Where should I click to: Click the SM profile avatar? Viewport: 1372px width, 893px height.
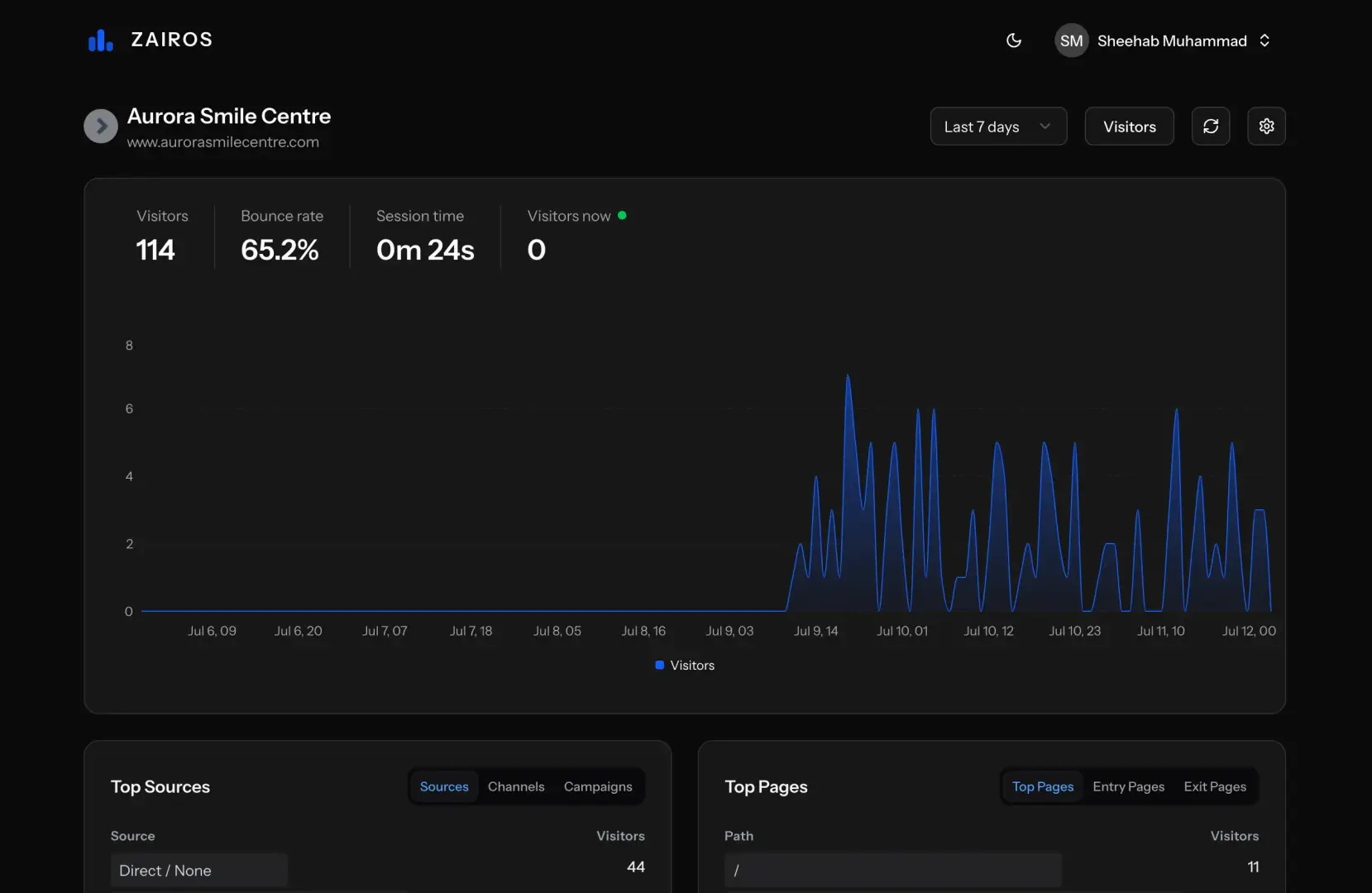1071,40
